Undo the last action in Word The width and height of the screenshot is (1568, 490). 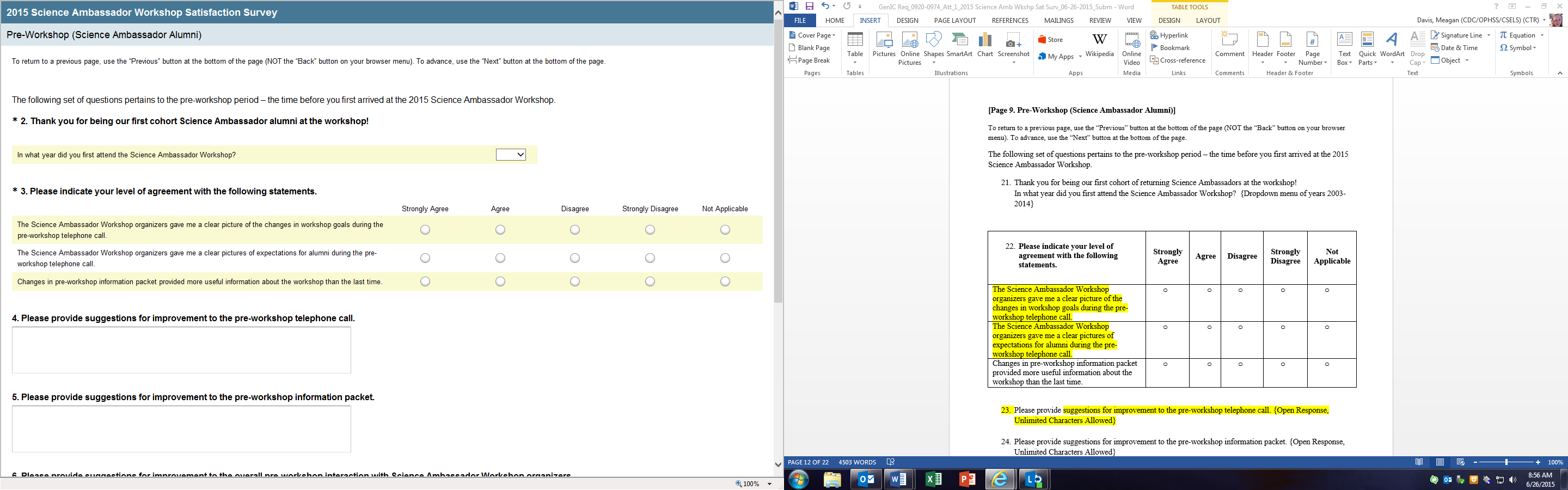click(825, 6)
